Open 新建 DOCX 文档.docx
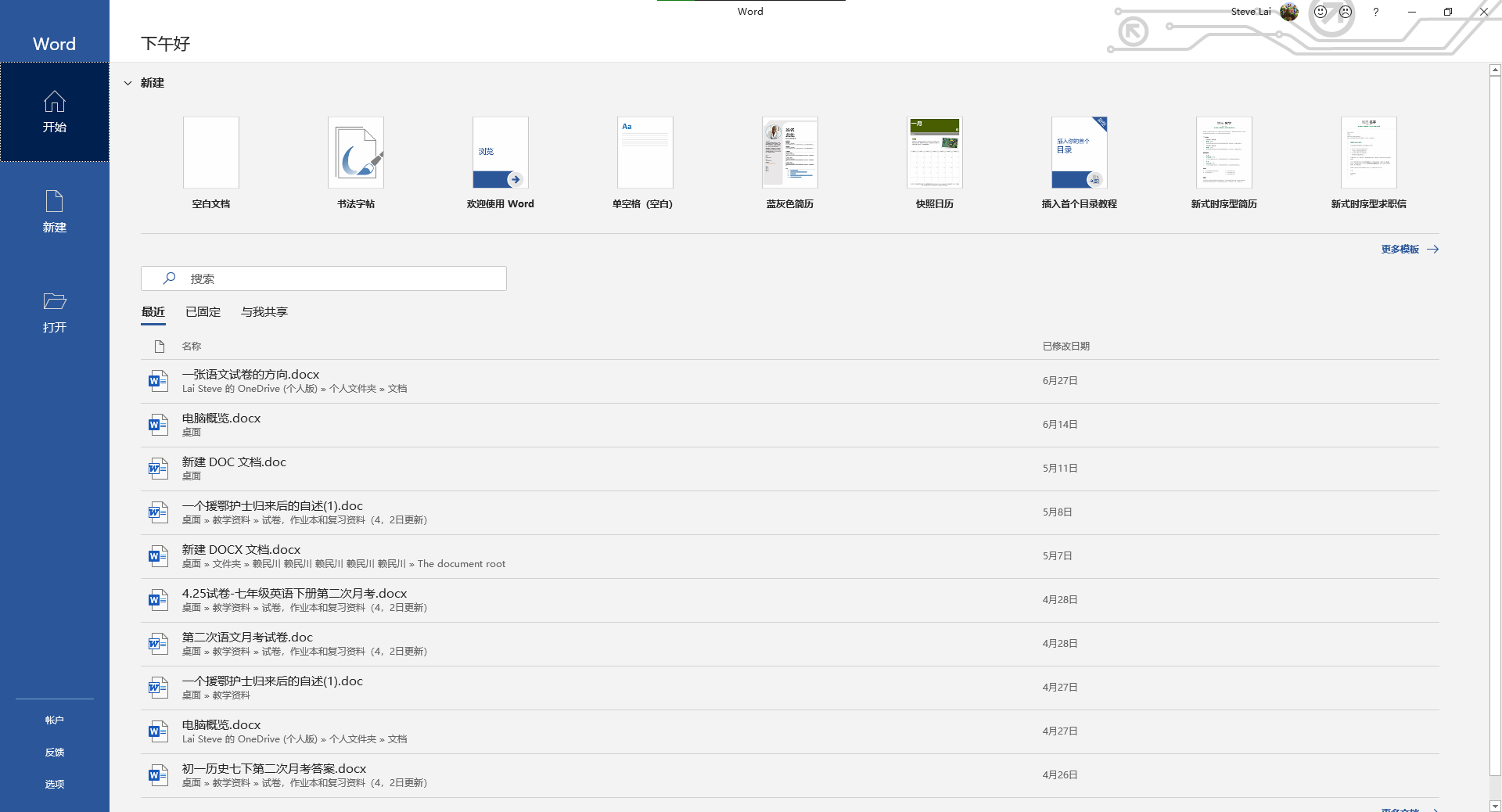This screenshot has width=1502, height=812. [x=790, y=557]
